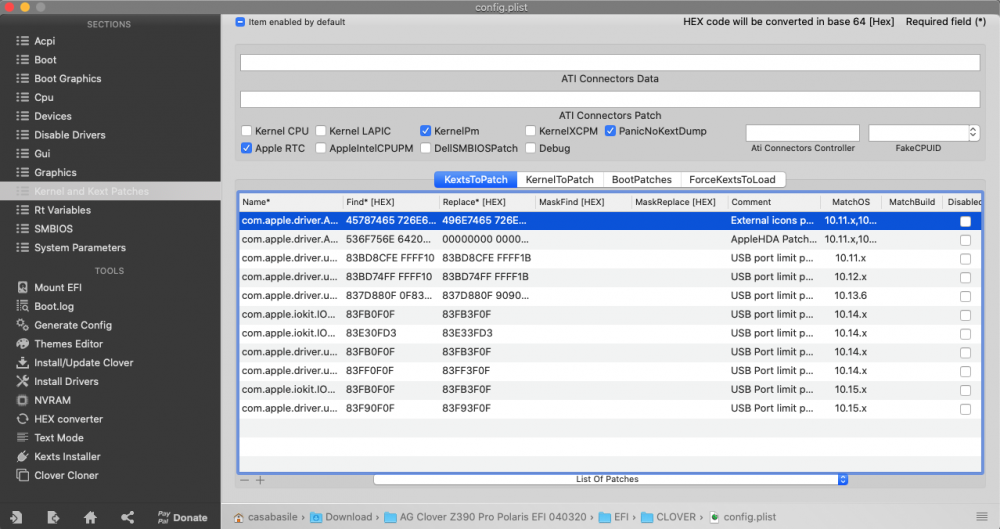Switch to Text Mode
The image size is (1000, 529).
(x=59, y=438)
